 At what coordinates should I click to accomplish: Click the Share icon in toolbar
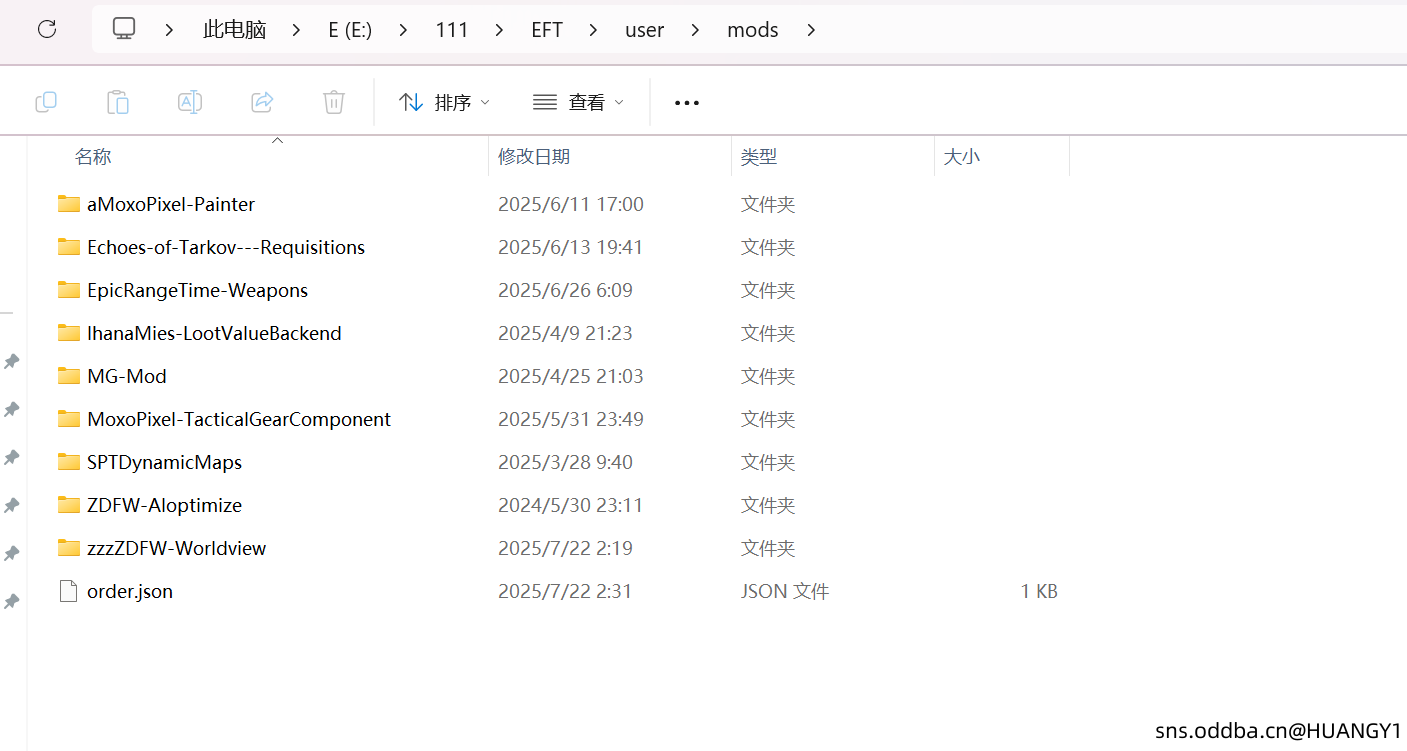coord(262,102)
